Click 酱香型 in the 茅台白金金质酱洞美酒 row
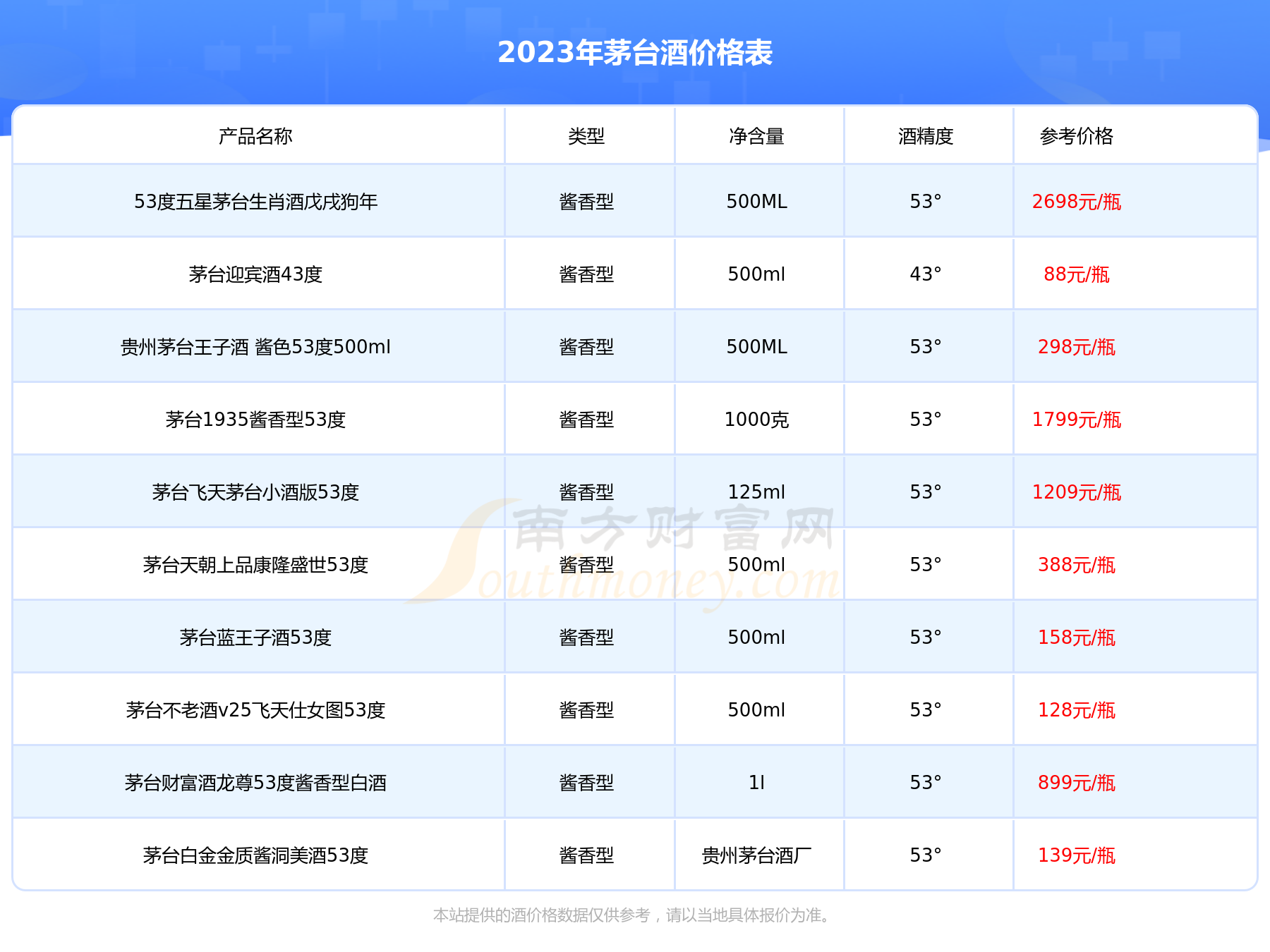This screenshot has width=1270, height=952. click(x=586, y=855)
